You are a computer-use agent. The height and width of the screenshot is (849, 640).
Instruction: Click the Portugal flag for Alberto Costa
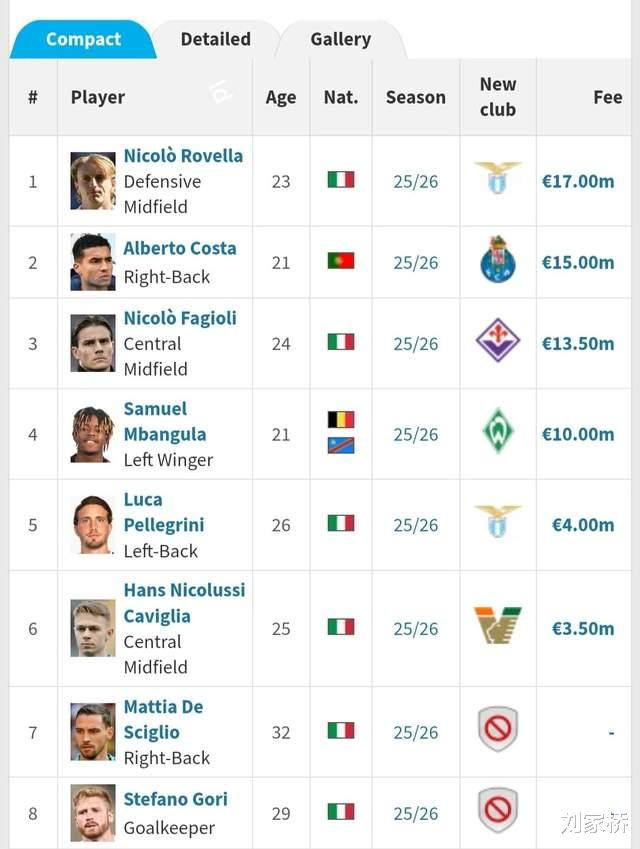[341, 260]
